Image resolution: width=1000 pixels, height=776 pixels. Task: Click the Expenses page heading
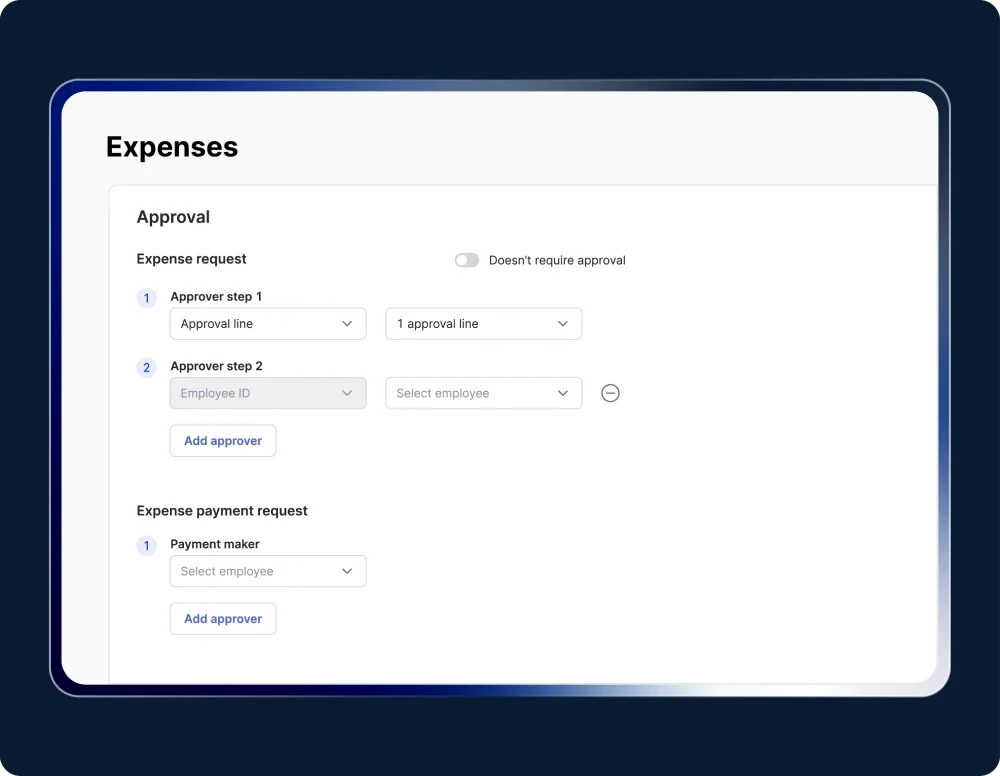click(172, 147)
